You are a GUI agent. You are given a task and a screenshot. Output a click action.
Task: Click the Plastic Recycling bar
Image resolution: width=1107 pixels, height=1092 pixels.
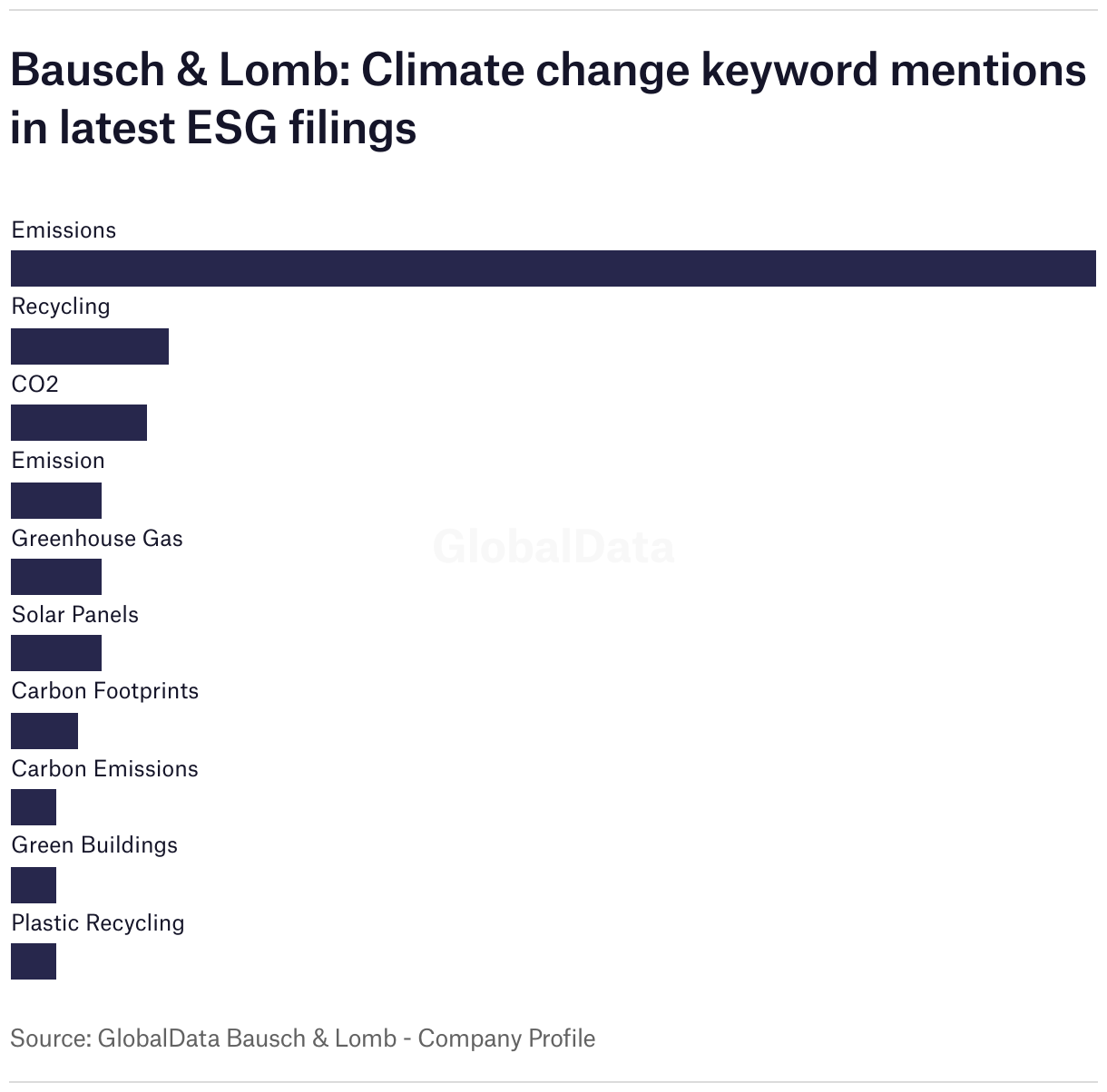pyautogui.click(x=34, y=961)
